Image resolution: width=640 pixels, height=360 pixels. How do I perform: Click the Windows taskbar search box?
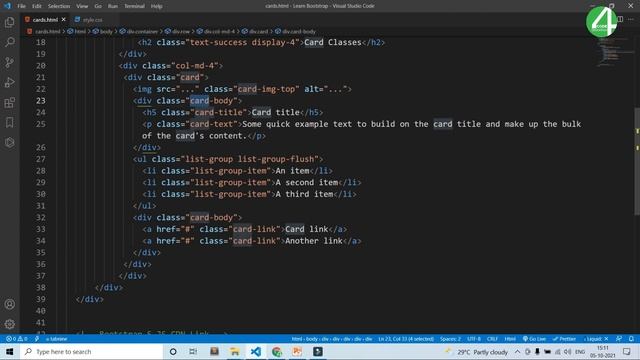pos(91,351)
